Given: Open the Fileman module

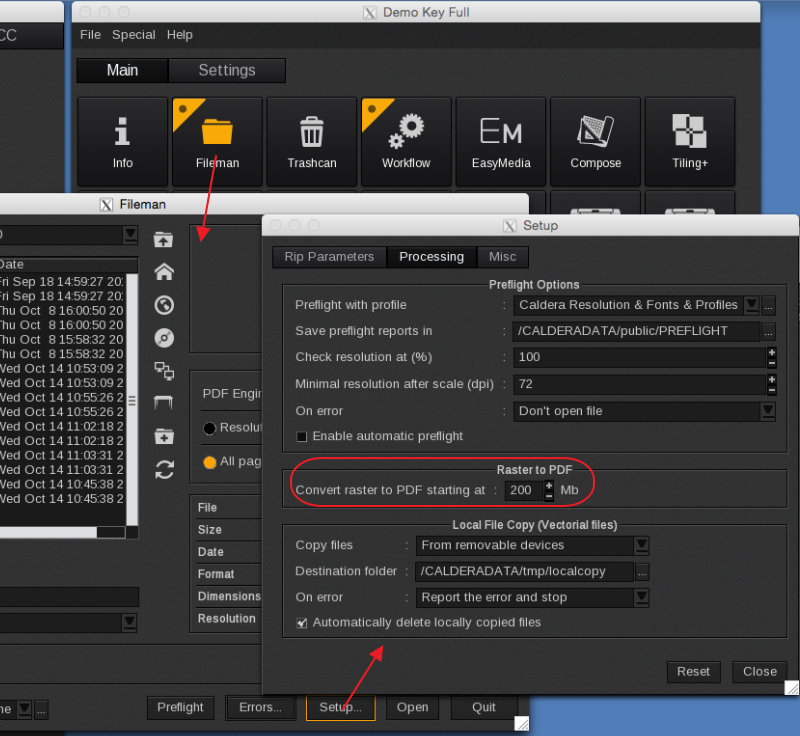Looking at the screenshot, I should tap(217, 141).
